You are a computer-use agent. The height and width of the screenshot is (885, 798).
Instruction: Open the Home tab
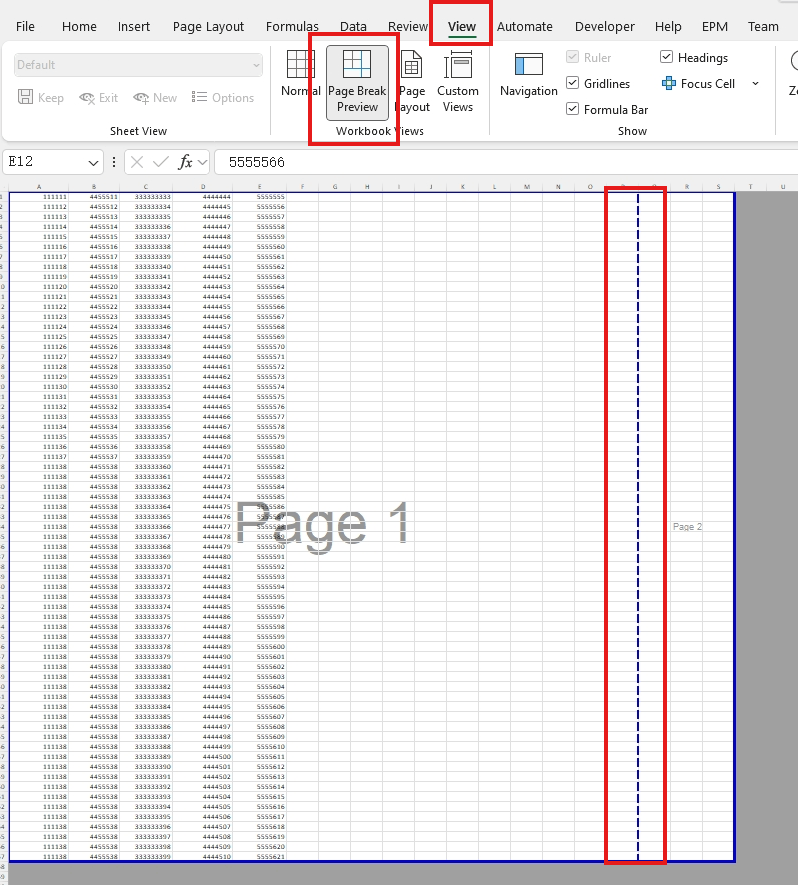pos(79,27)
